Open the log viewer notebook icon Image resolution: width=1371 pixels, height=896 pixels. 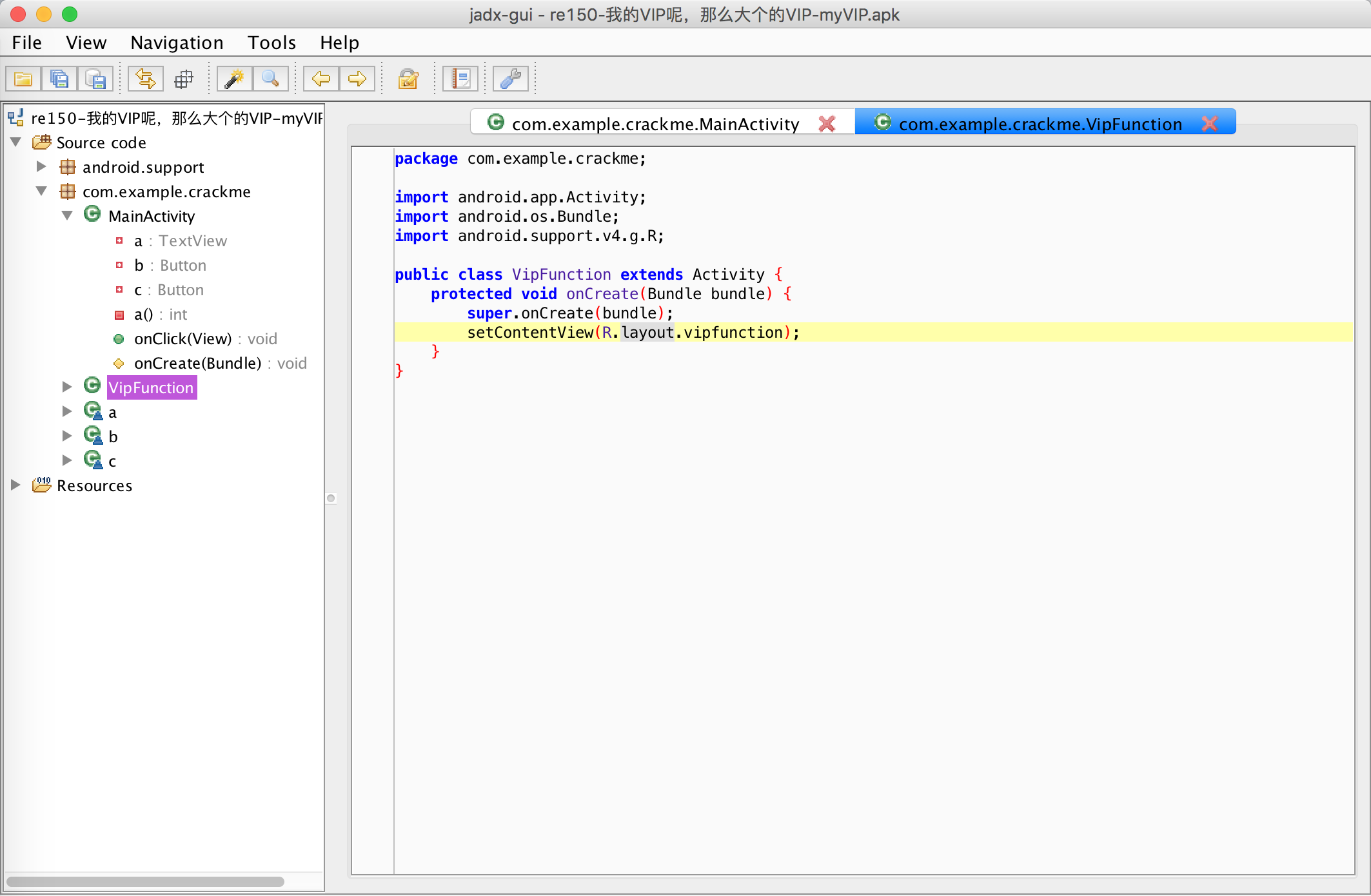[x=460, y=79]
